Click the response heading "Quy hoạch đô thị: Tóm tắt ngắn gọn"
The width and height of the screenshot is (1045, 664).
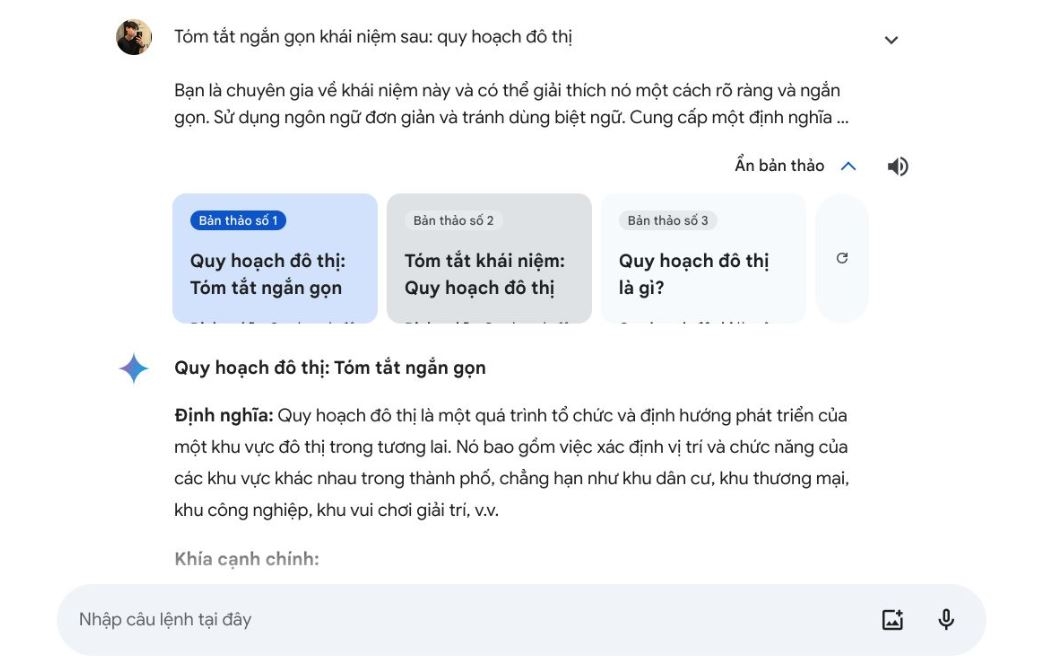330,368
